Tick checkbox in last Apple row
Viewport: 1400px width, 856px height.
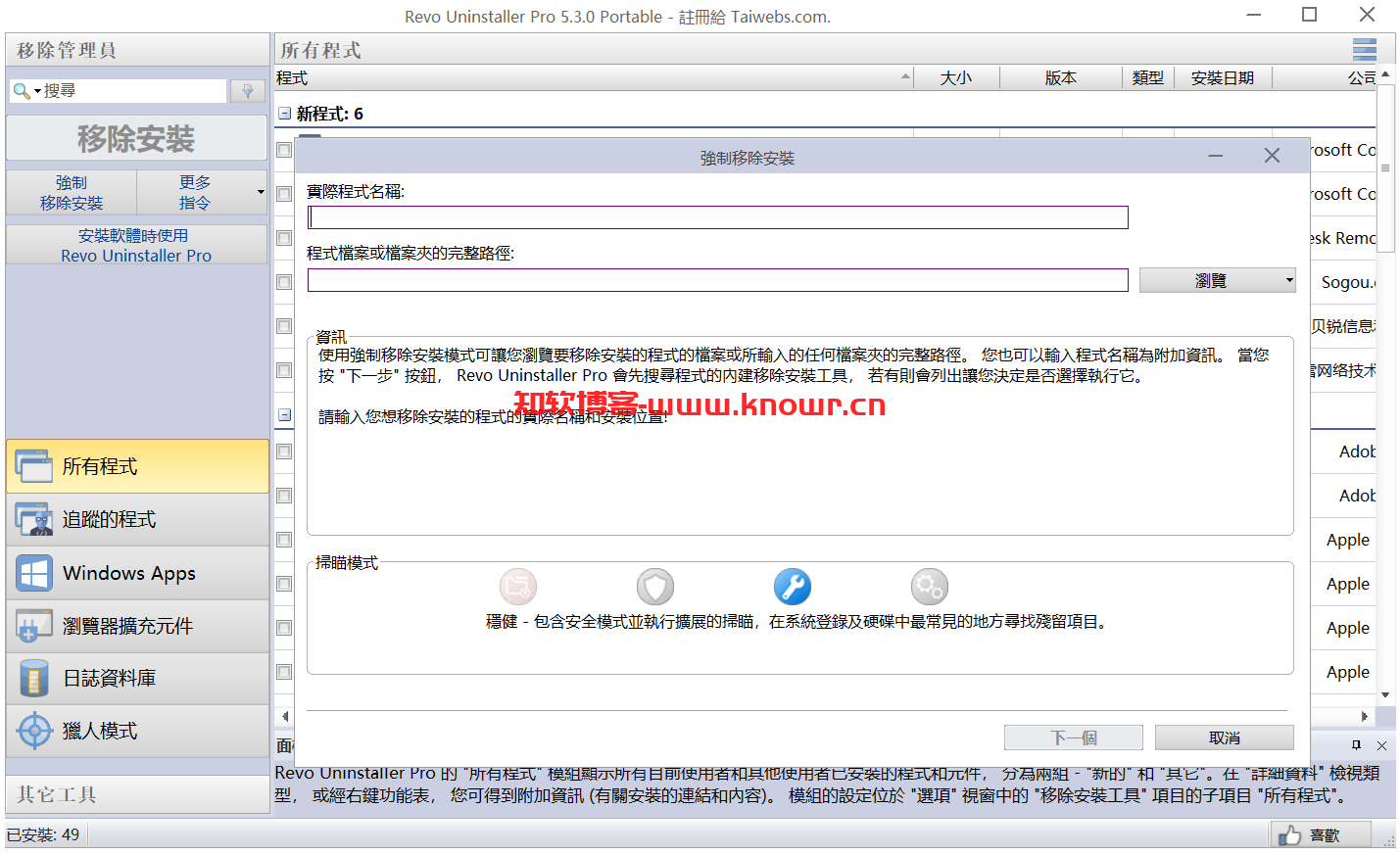284,672
